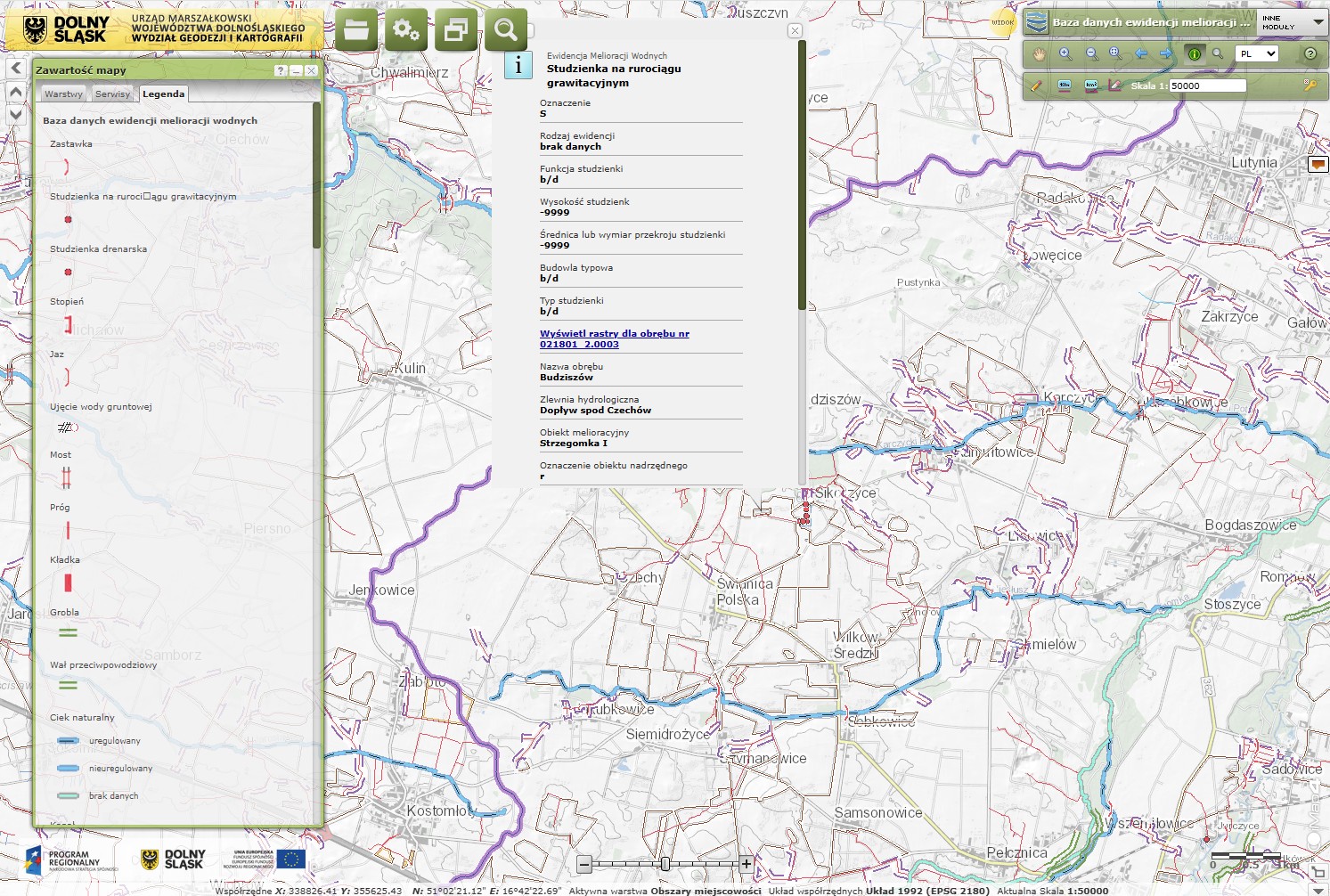This screenshot has width=1330, height=896.
Task: Click the European Union flag logo in the footer
Action: [x=290, y=859]
